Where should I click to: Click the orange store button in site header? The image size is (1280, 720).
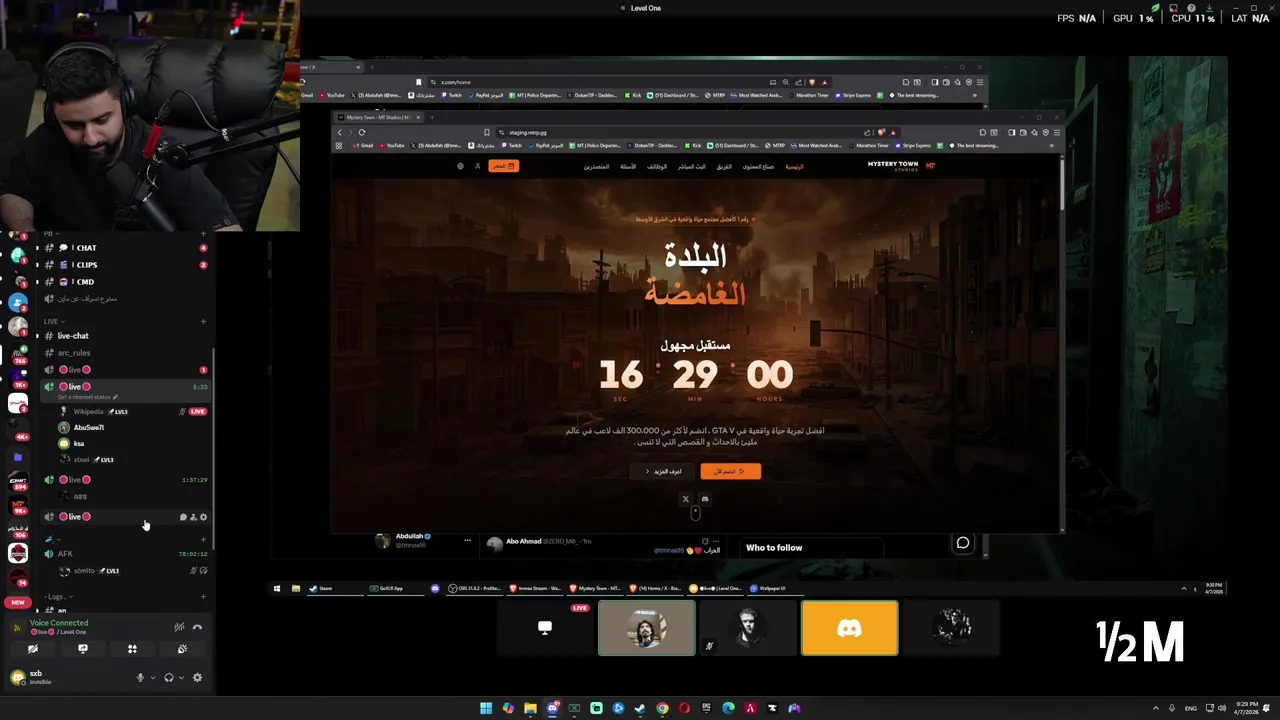coord(503,166)
